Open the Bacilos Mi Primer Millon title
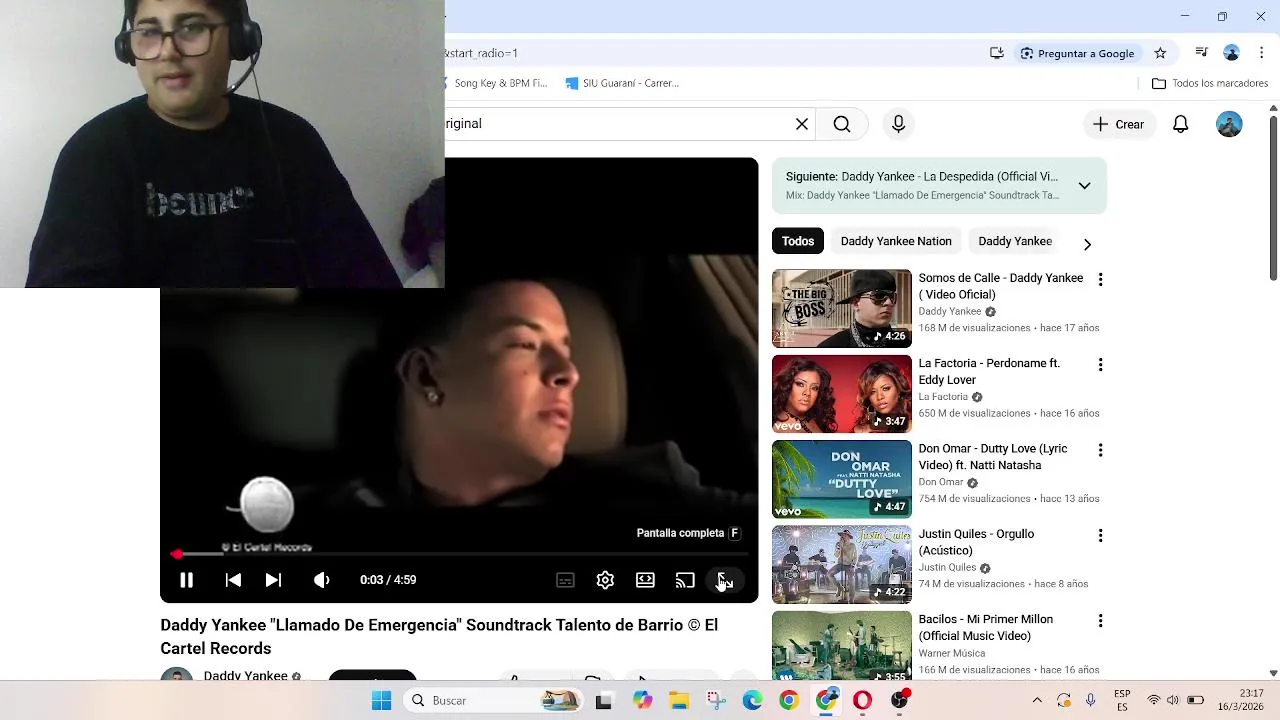 coord(985,627)
